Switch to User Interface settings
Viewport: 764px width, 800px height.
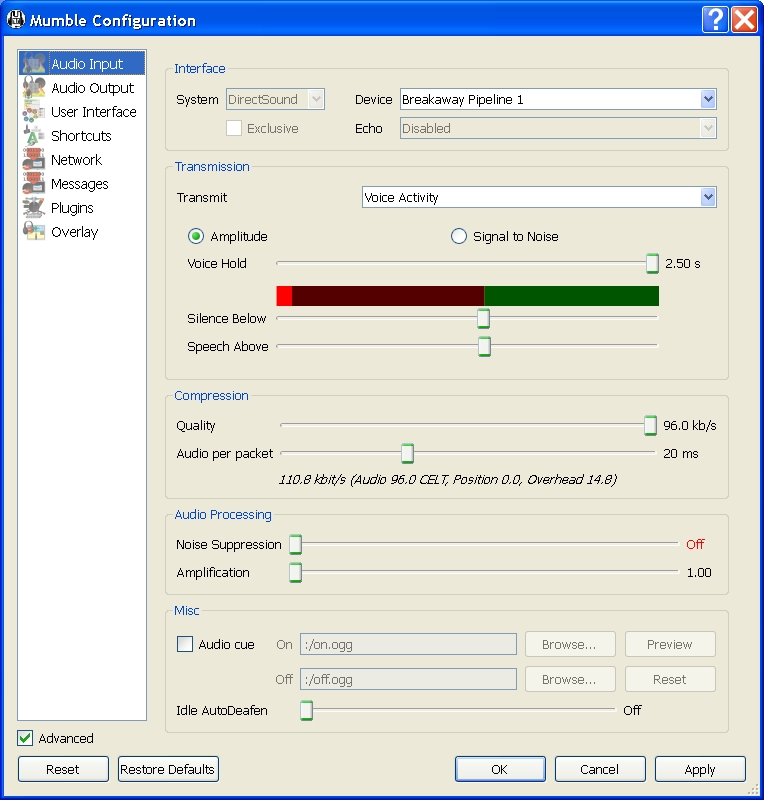point(82,112)
